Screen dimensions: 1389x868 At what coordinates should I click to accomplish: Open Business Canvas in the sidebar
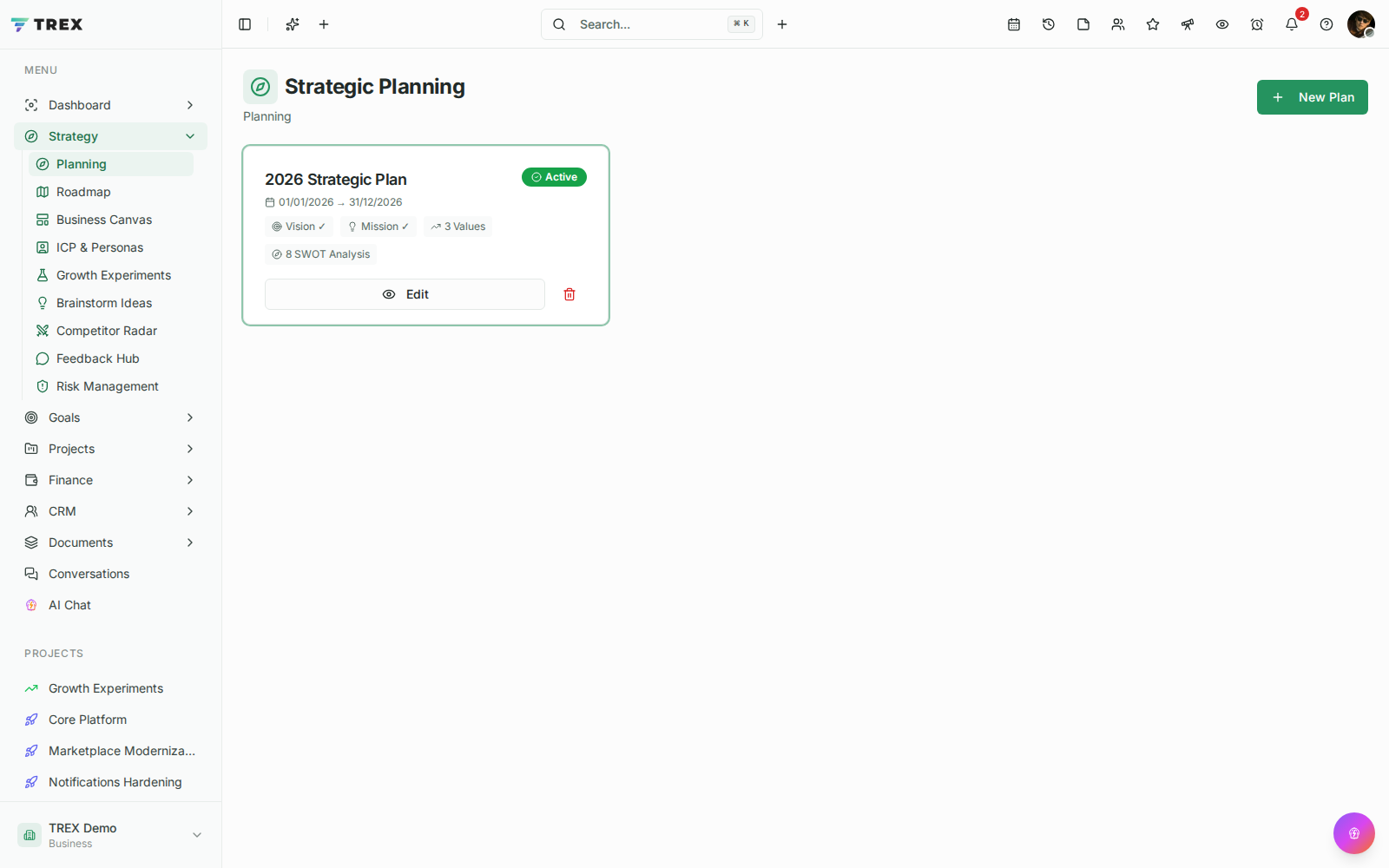click(111, 220)
